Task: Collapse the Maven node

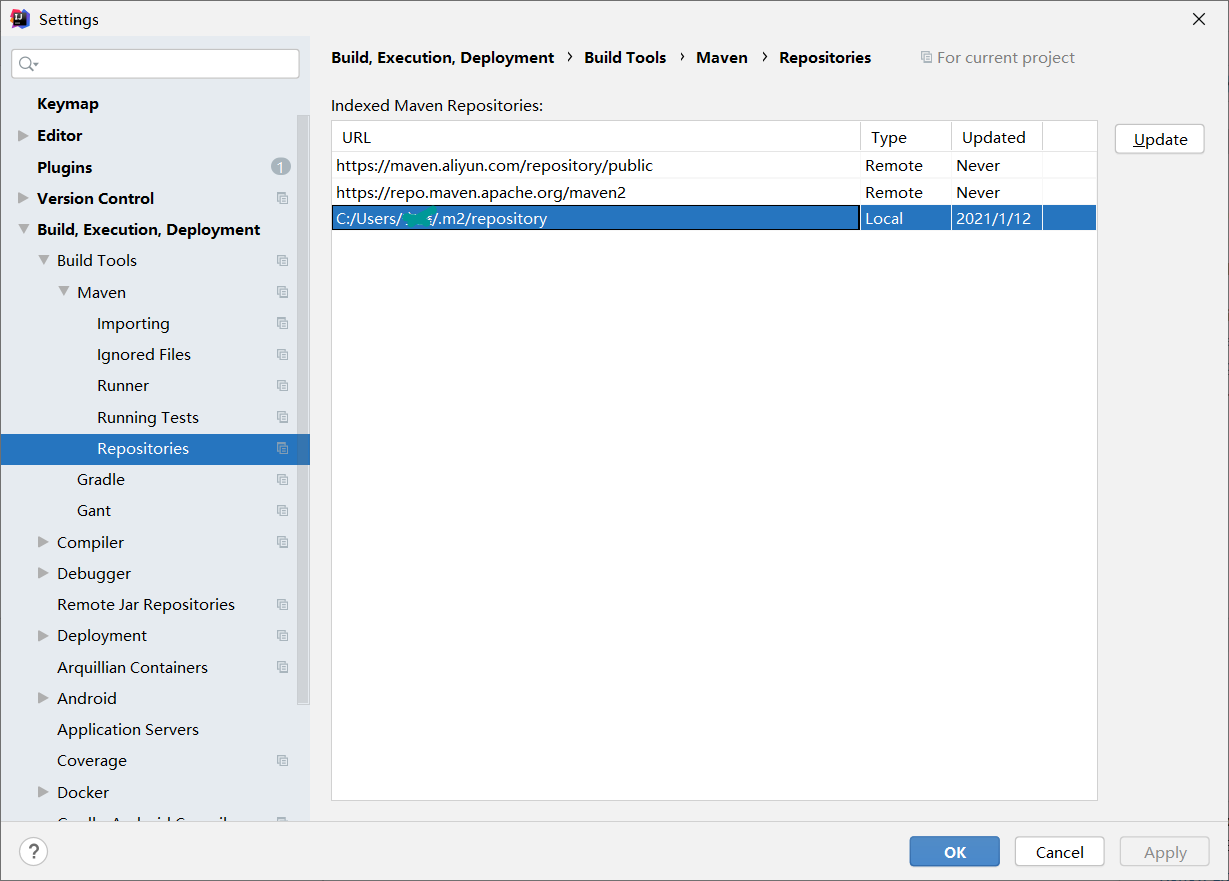Action: click(x=63, y=292)
